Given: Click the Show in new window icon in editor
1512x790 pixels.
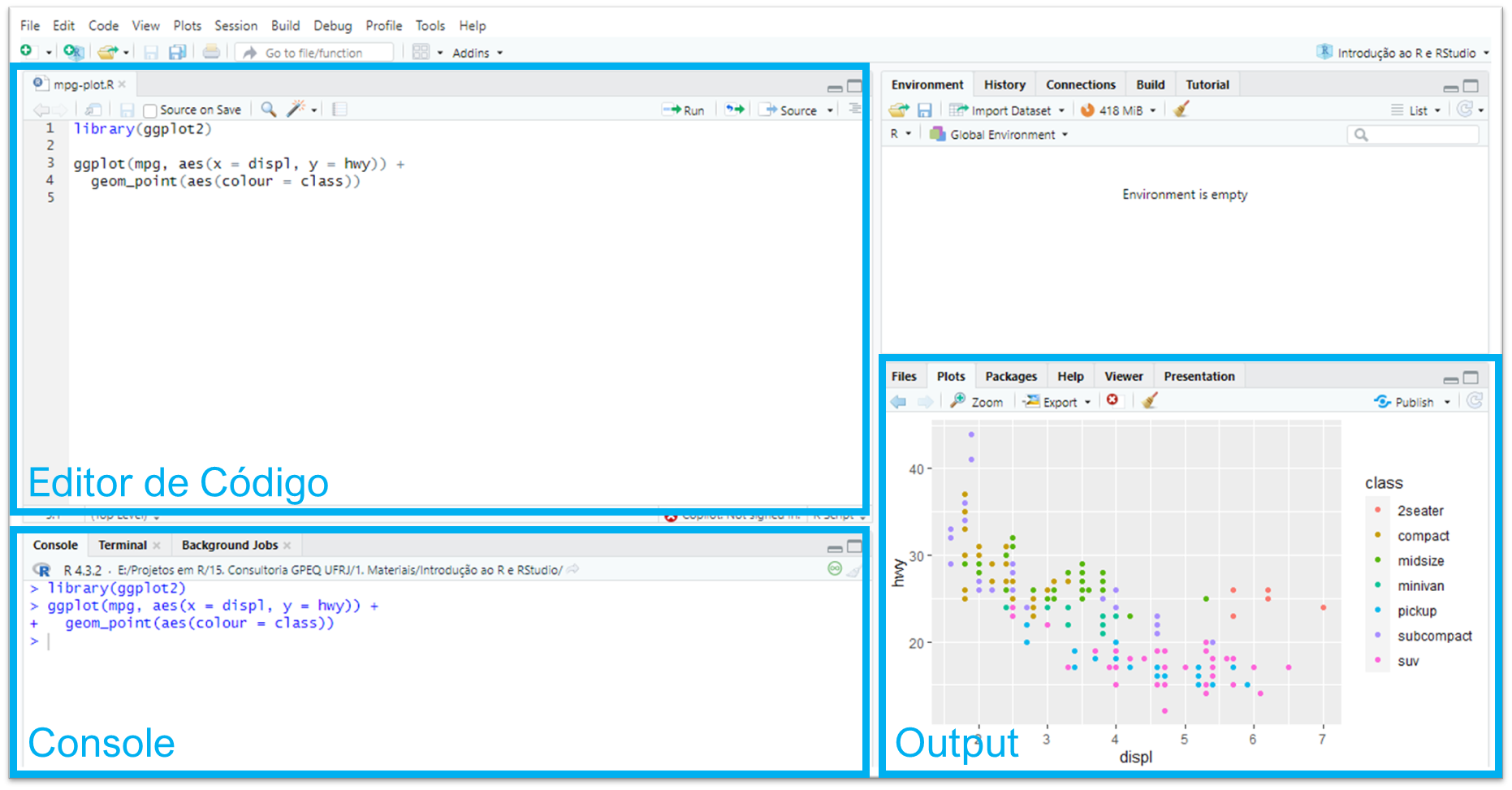Looking at the screenshot, I should click(x=93, y=110).
